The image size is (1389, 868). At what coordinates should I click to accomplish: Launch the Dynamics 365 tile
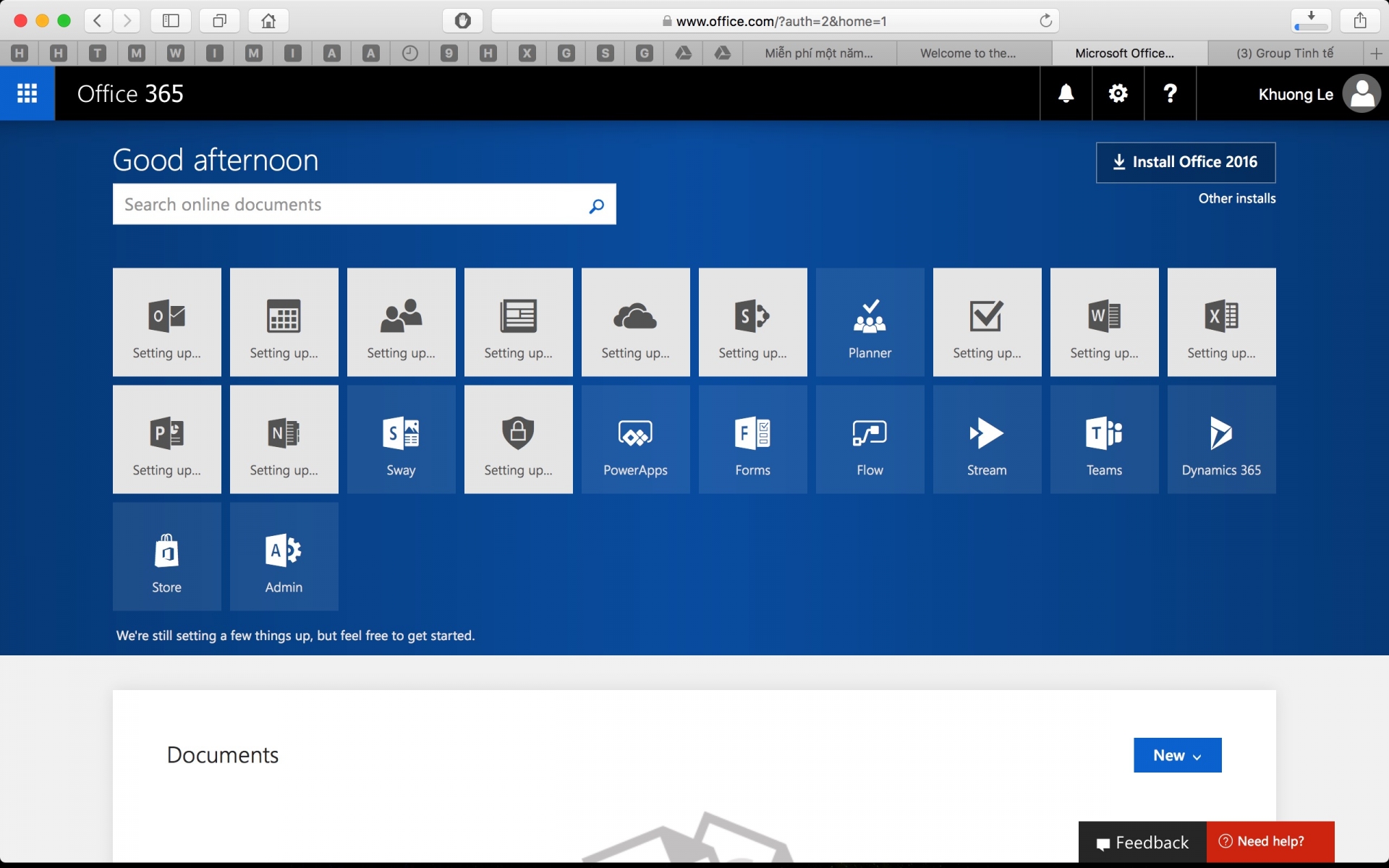[1222, 439]
